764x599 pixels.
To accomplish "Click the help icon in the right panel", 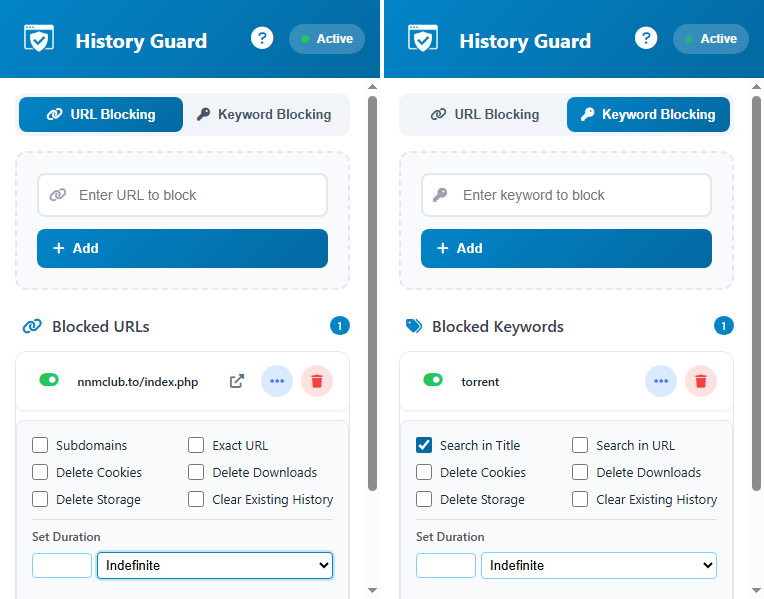I will (646, 39).
